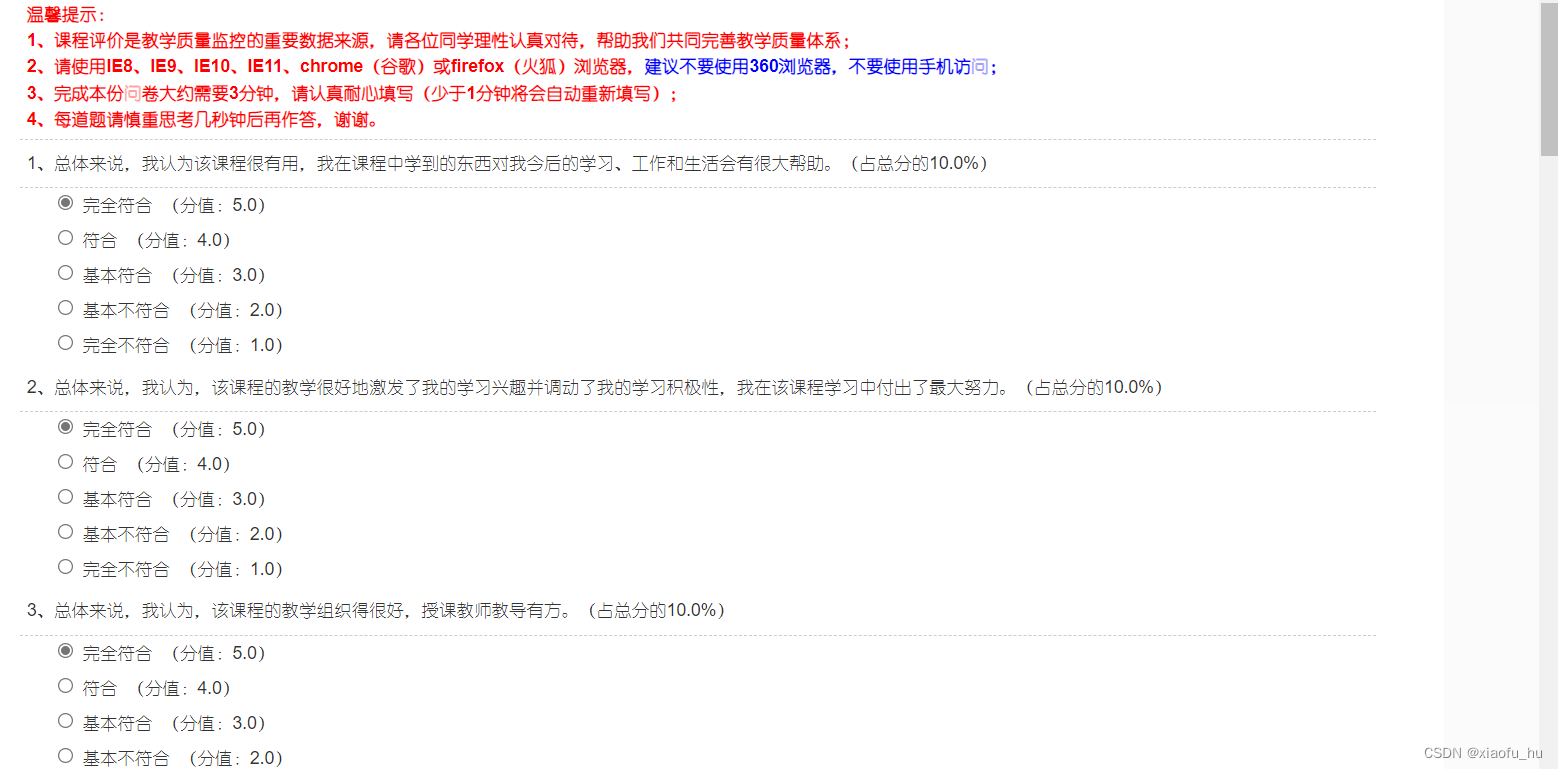Select 基本不符合 (2.0) for question 2
Viewport: 1558px width, 769px height.
66,532
